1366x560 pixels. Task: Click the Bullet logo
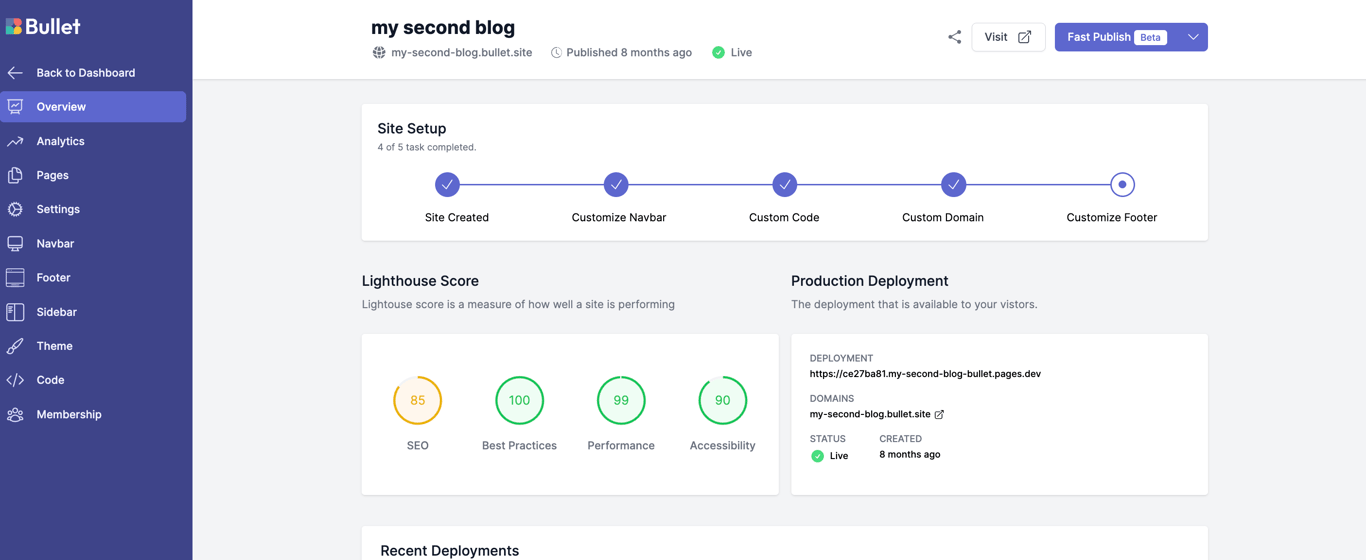pyautogui.click(x=43, y=26)
